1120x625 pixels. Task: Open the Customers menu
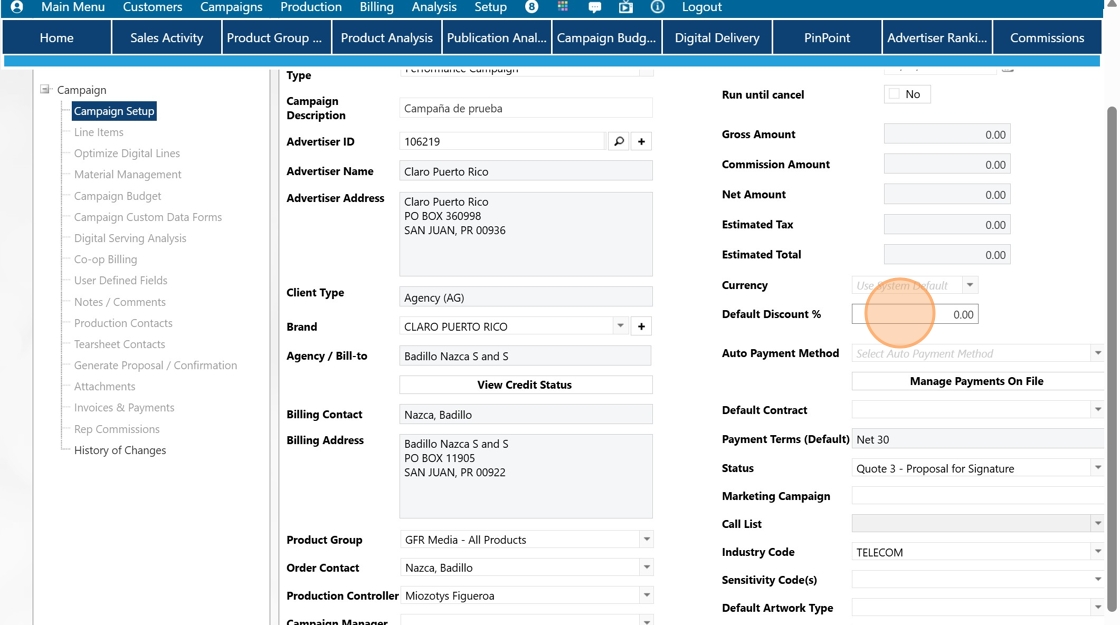click(152, 7)
